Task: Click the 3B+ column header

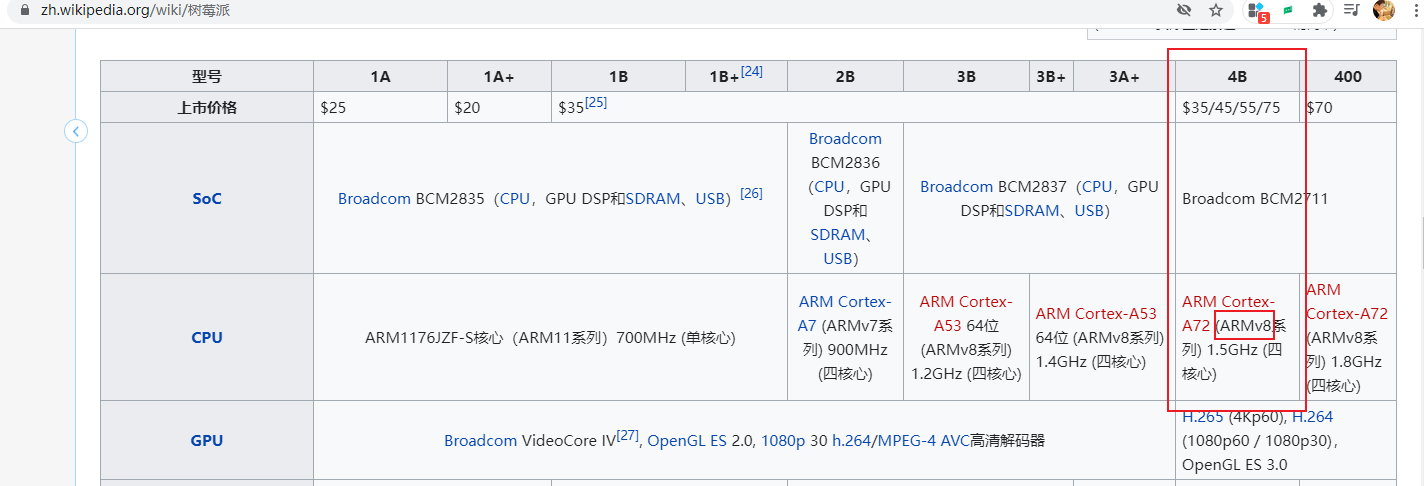Action: [1051, 76]
